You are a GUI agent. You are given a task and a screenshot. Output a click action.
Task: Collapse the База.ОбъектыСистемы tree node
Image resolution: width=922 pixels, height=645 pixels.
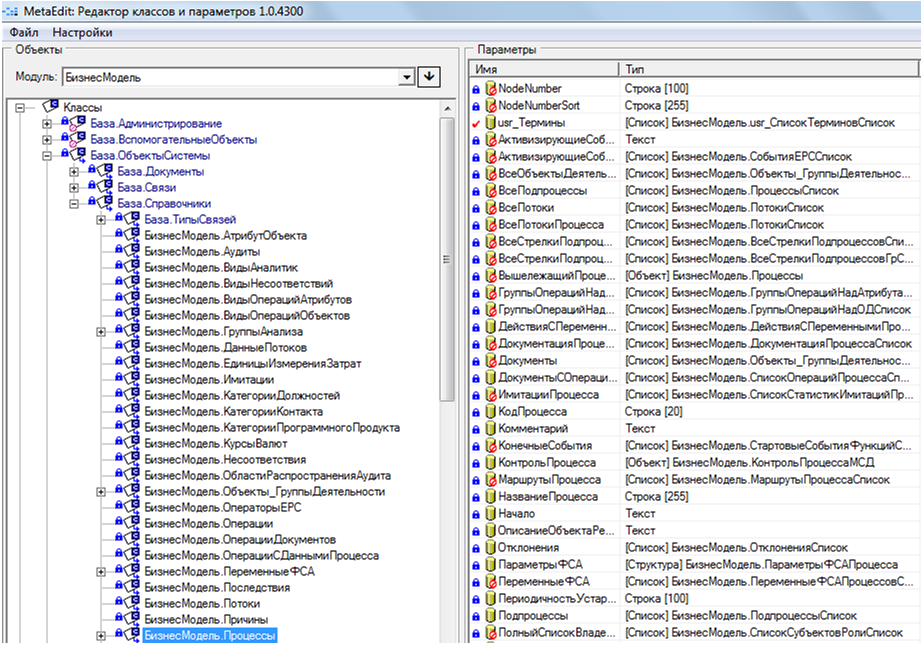pyautogui.click(x=47, y=155)
